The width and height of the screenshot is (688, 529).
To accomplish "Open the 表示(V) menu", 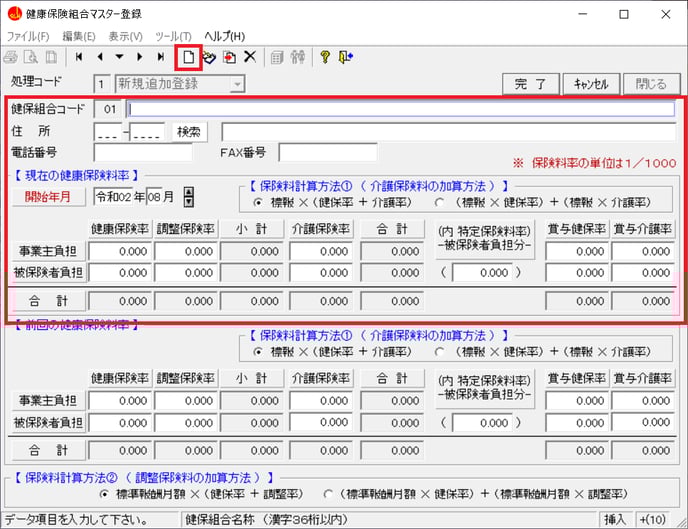I will (125, 36).
